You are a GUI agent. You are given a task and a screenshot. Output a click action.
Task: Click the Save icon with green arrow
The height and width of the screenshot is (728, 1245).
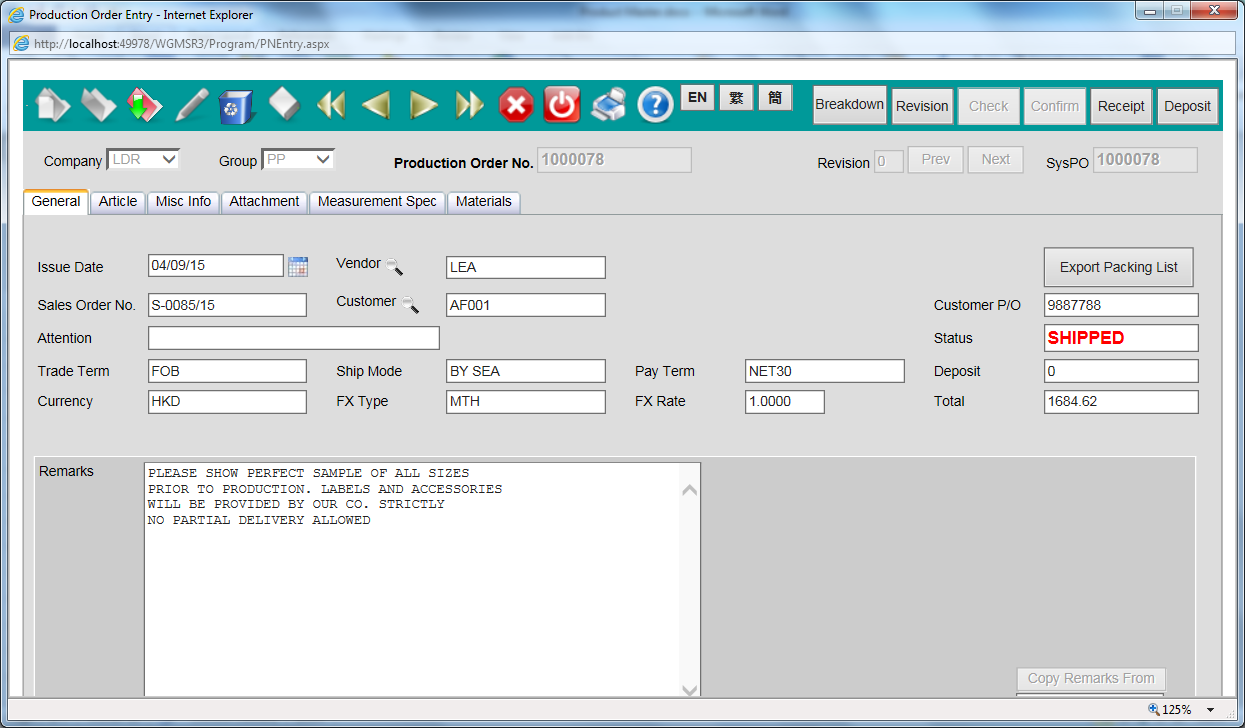pos(145,105)
